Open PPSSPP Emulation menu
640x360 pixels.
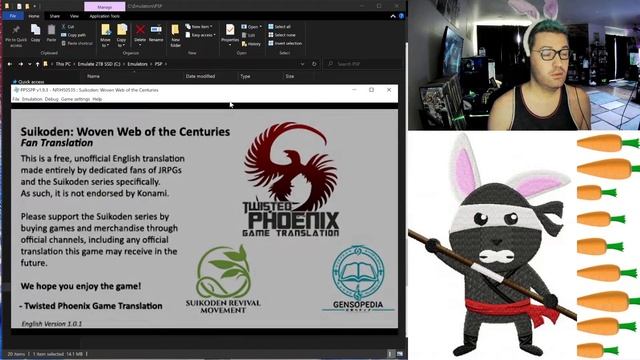[x=32, y=99]
